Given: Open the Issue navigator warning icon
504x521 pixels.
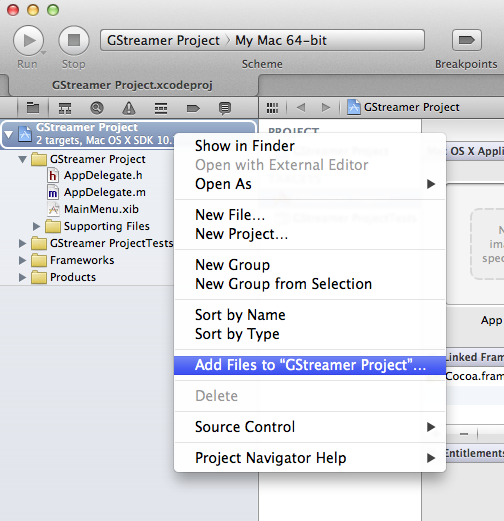Looking at the screenshot, I should pyautogui.click(x=129, y=108).
